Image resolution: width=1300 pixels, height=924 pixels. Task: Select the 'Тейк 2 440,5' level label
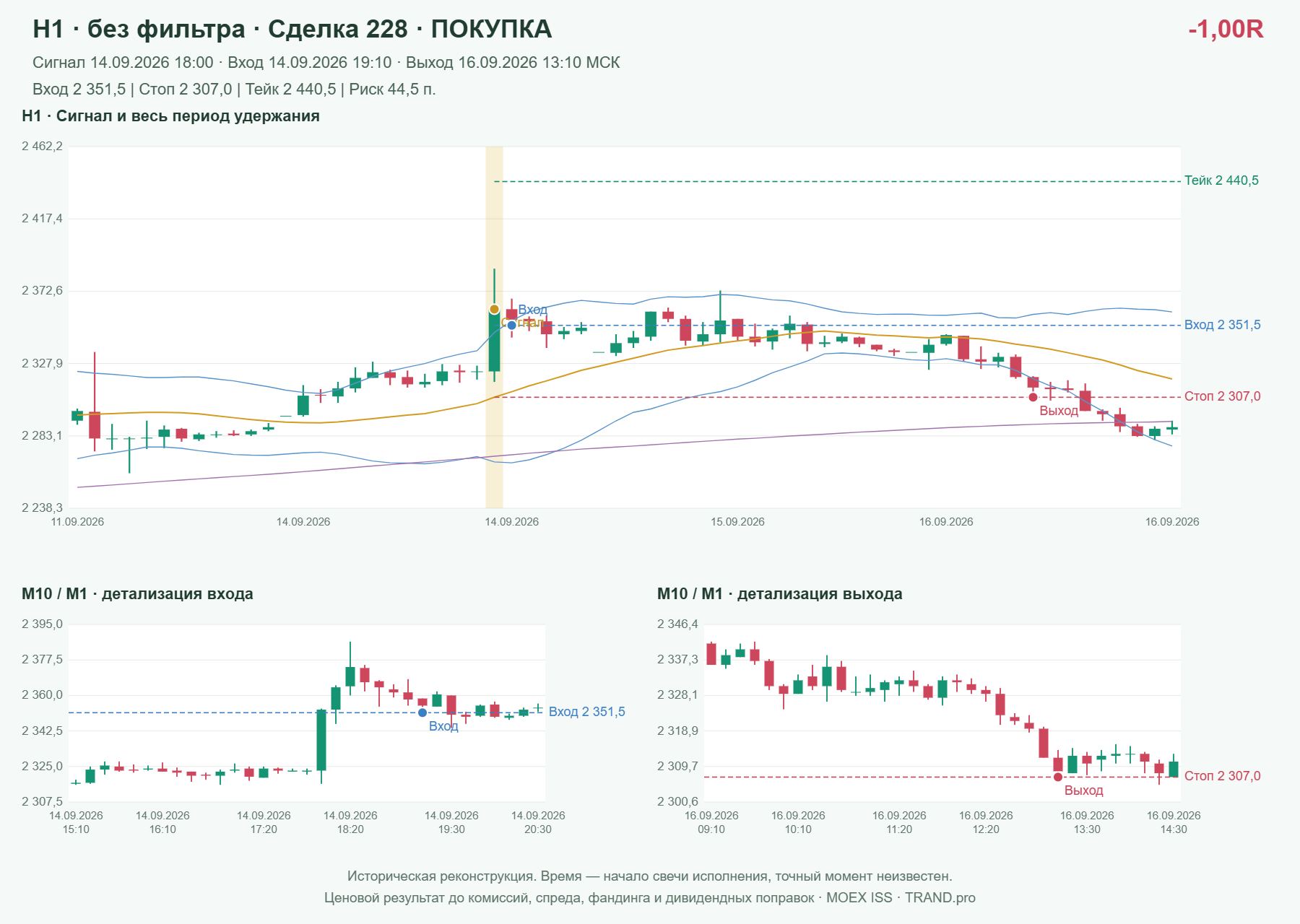coord(1221,180)
